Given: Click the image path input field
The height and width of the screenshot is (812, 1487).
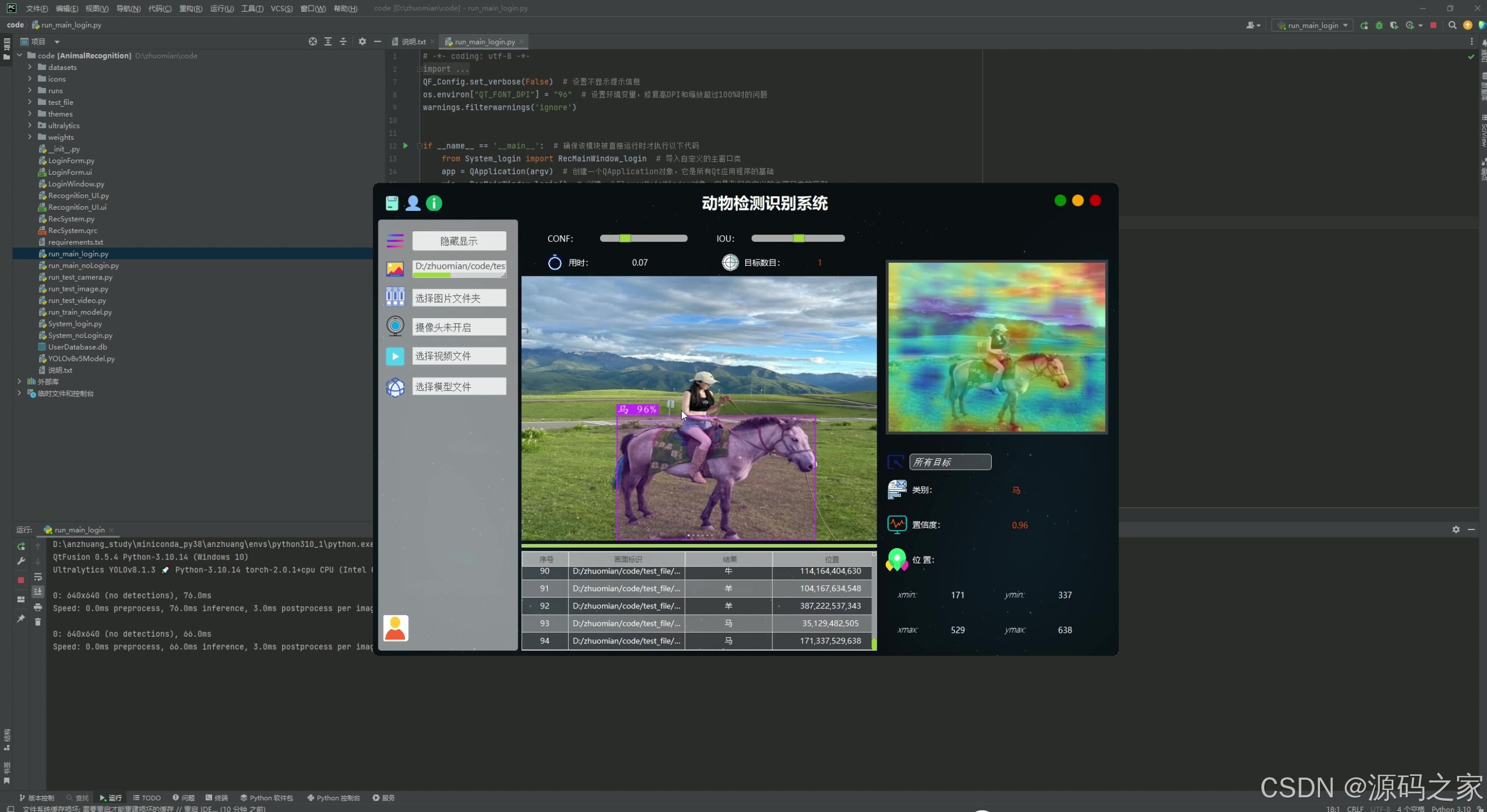Looking at the screenshot, I should (459, 268).
